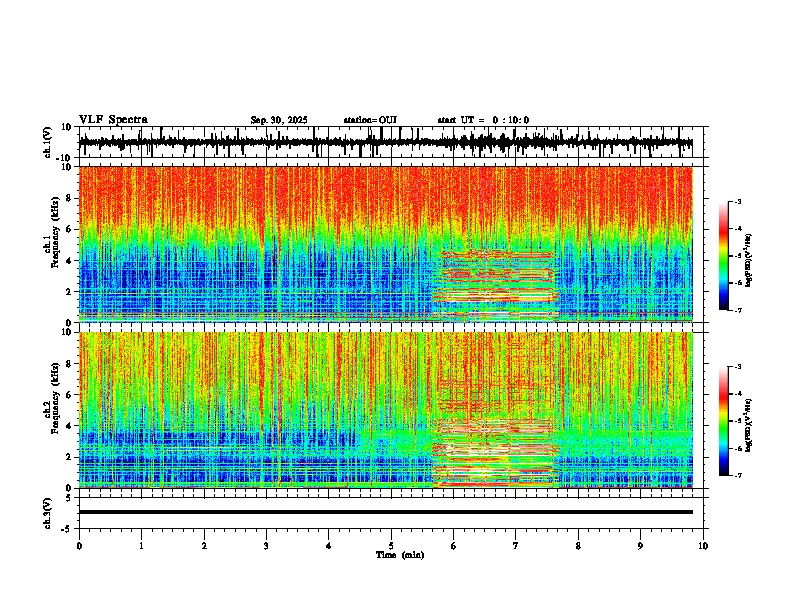
Task: Click time axis tick label "3"
Action: [266, 546]
